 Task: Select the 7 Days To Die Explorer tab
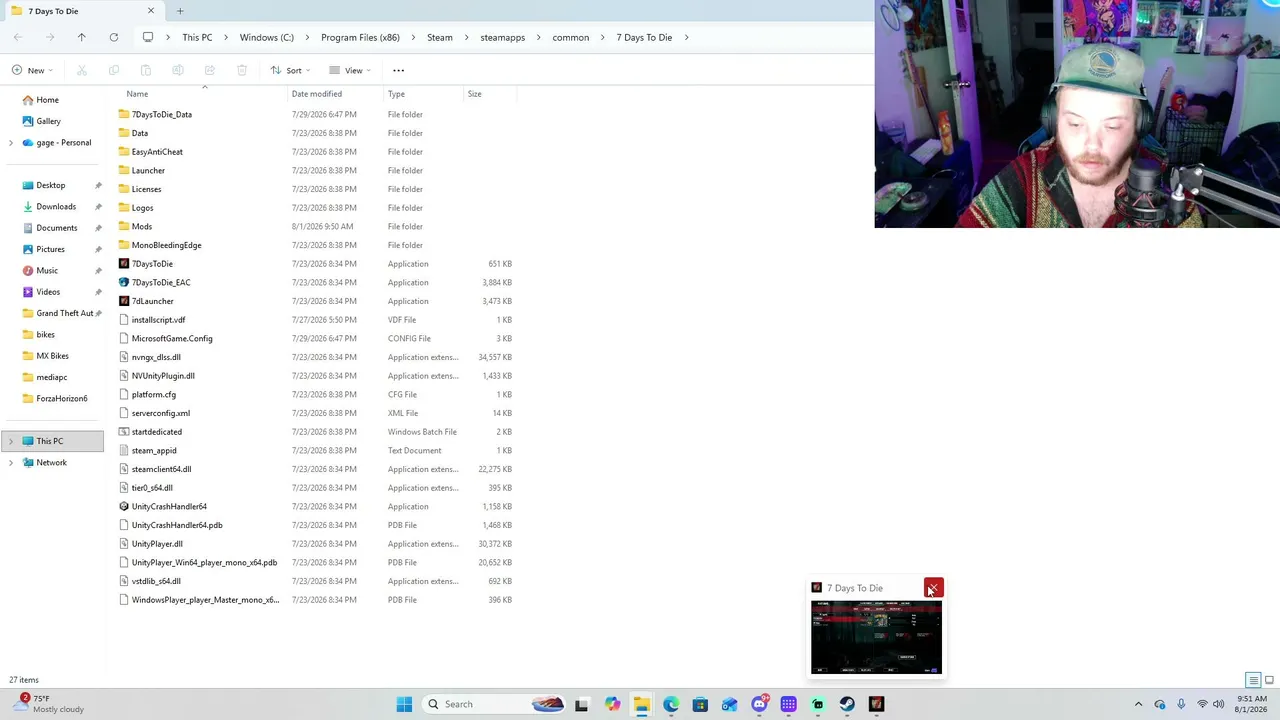click(82, 11)
